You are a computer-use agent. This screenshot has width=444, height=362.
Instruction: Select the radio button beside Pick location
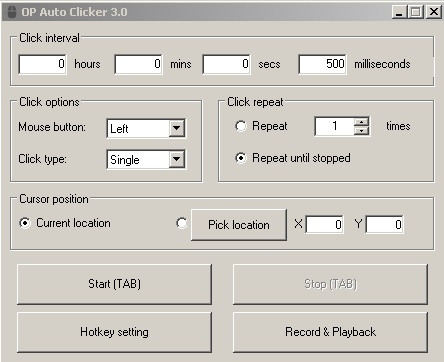point(182,223)
